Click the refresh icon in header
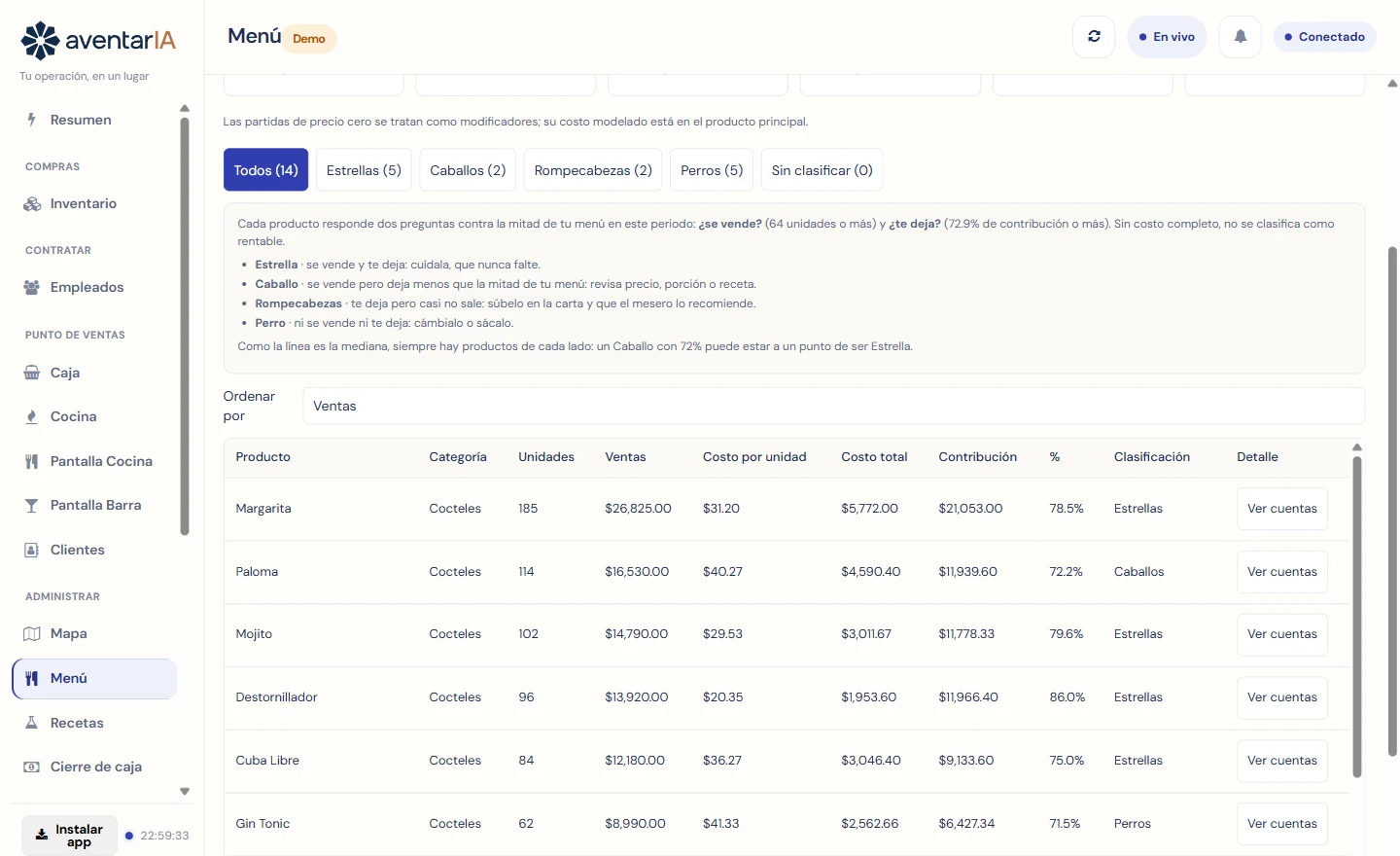 click(x=1094, y=37)
